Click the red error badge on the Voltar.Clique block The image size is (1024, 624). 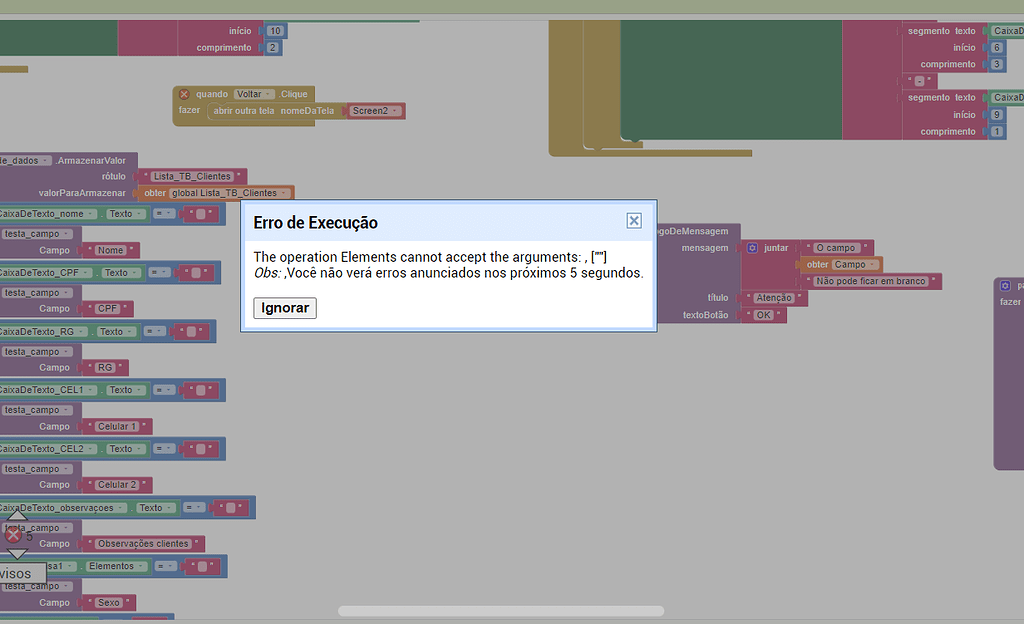pyautogui.click(x=185, y=94)
